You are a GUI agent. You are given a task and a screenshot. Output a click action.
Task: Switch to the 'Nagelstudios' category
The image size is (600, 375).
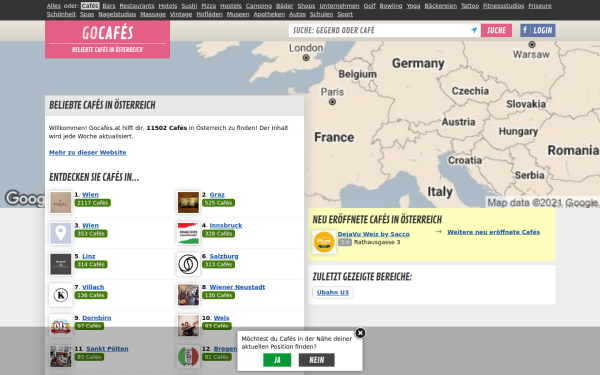click(x=117, y=14)
